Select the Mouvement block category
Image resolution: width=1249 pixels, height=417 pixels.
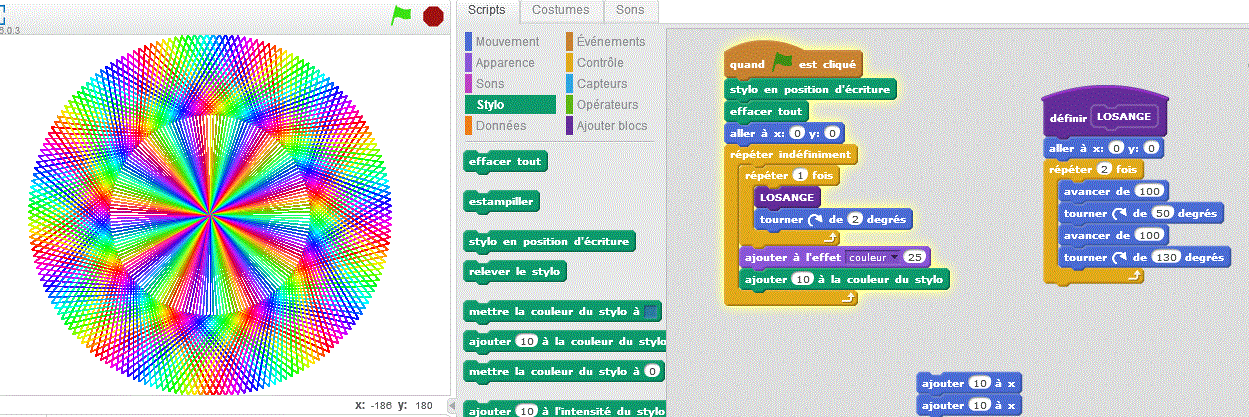509,42
